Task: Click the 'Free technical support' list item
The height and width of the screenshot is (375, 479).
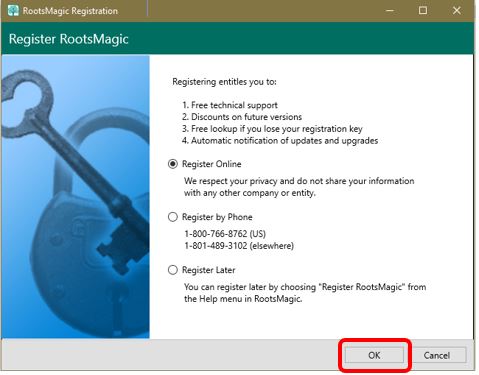Action: pos(230,105)
